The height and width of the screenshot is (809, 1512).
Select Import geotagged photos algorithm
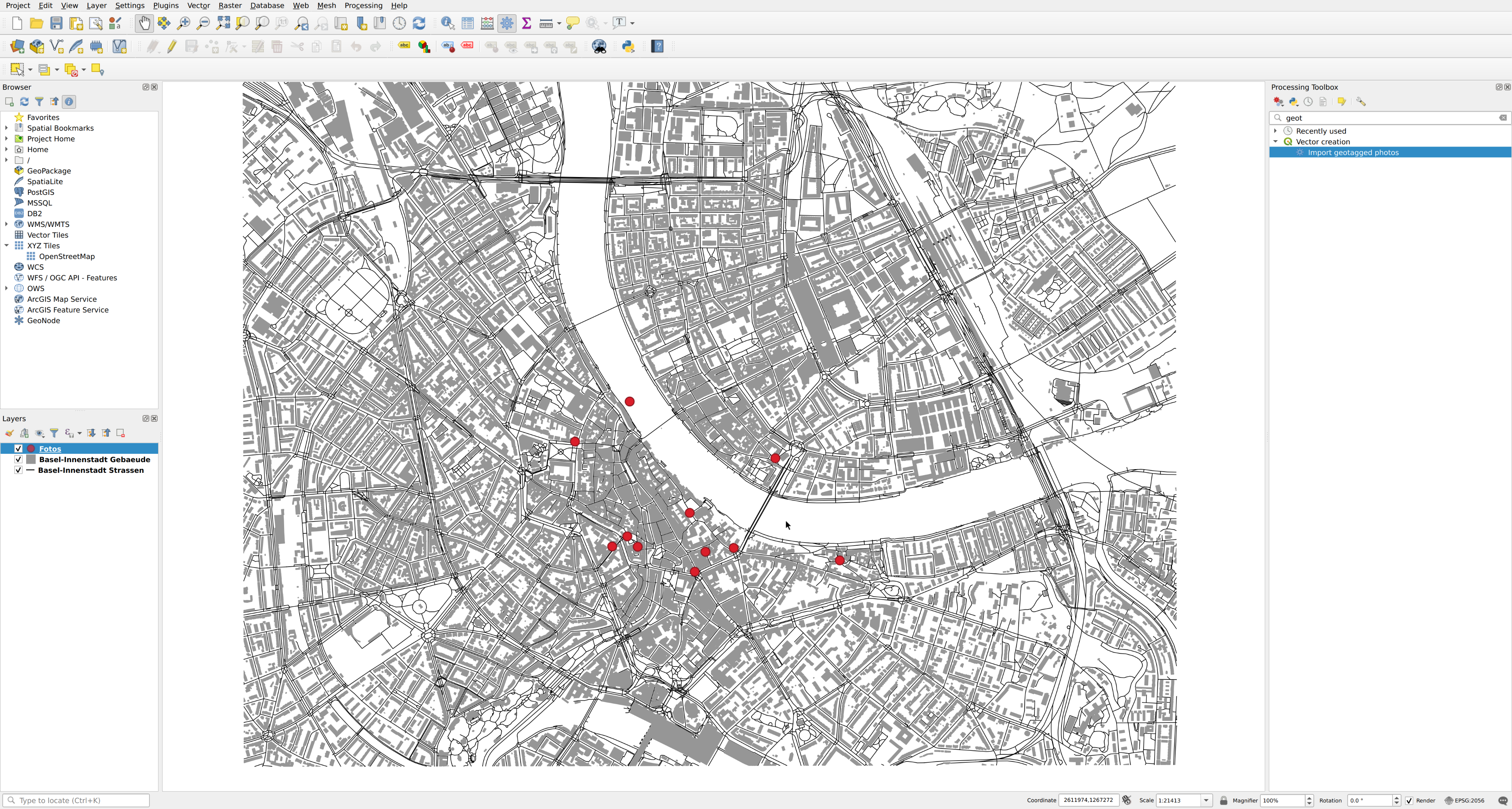(1352, 152)
